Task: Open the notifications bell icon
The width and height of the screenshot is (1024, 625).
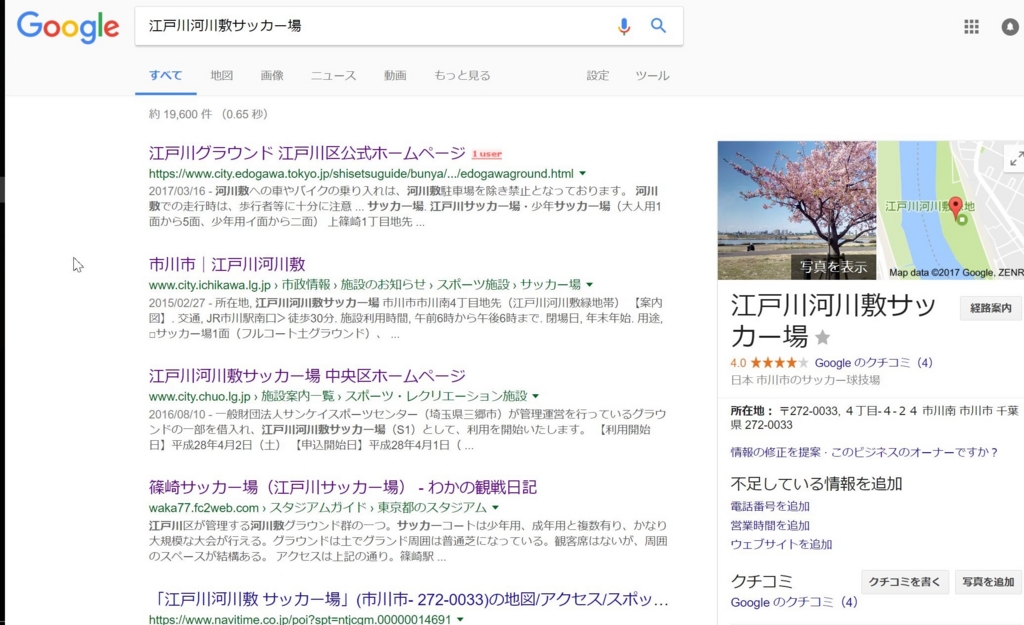Action: (1010, 27)
